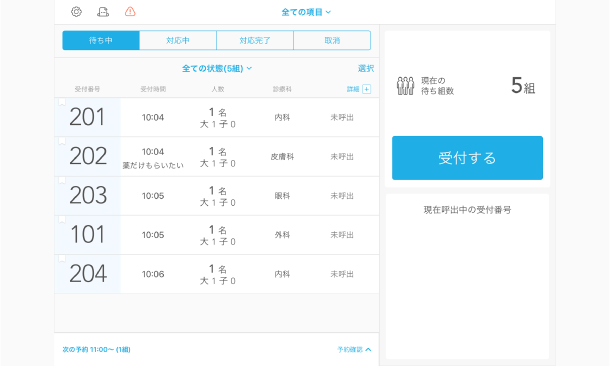Click the 受付する button
The image size is (610, 366).
pos(467,158)
